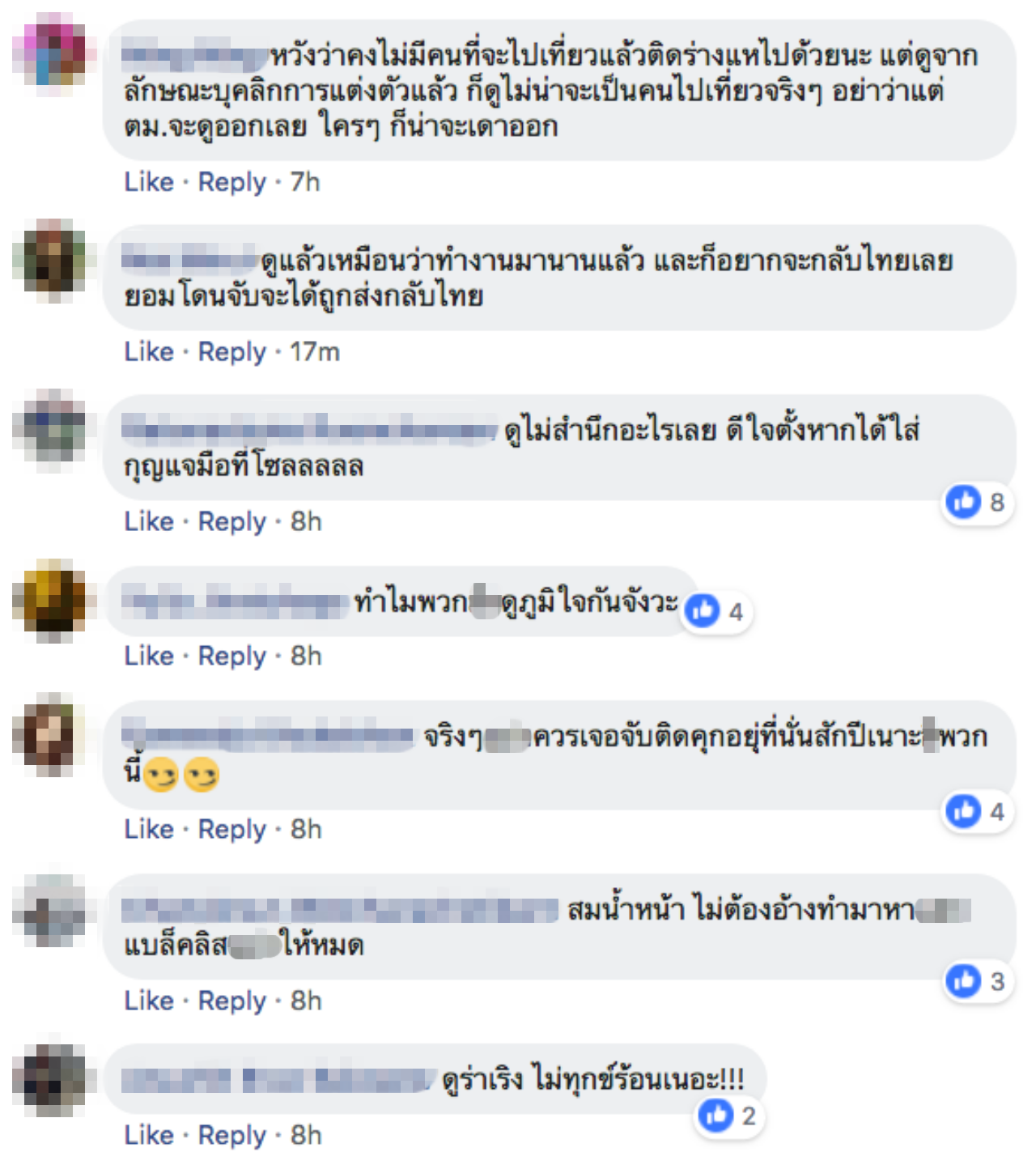Like the comment posted 17m ago
This screenshot has width=1036, height=1169.
click(149, 352)
